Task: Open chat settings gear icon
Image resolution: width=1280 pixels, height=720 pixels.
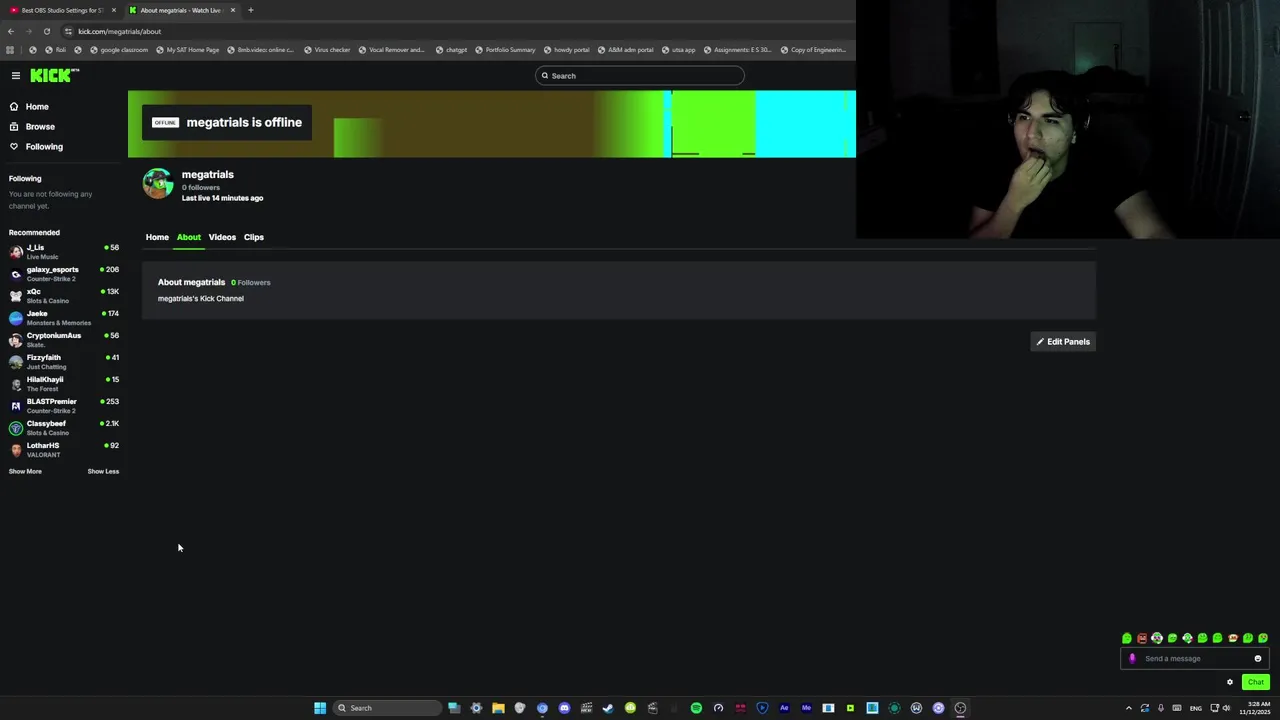Action: [x=1230, y=682]
